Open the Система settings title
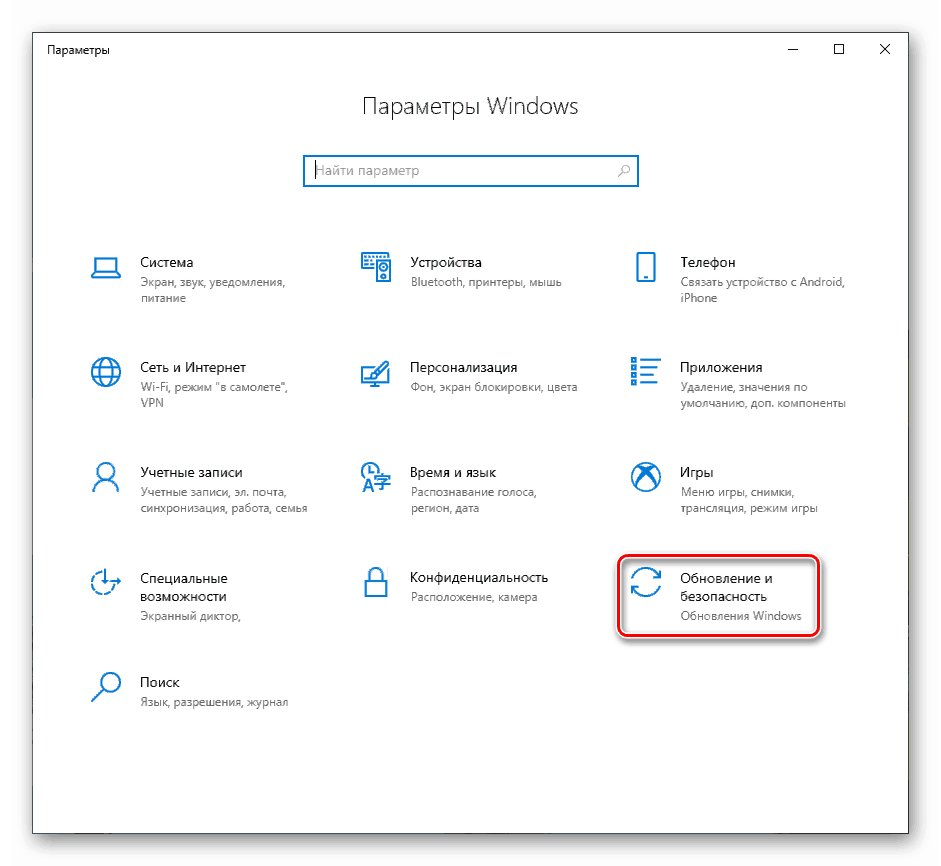 [x=167, y=262]
